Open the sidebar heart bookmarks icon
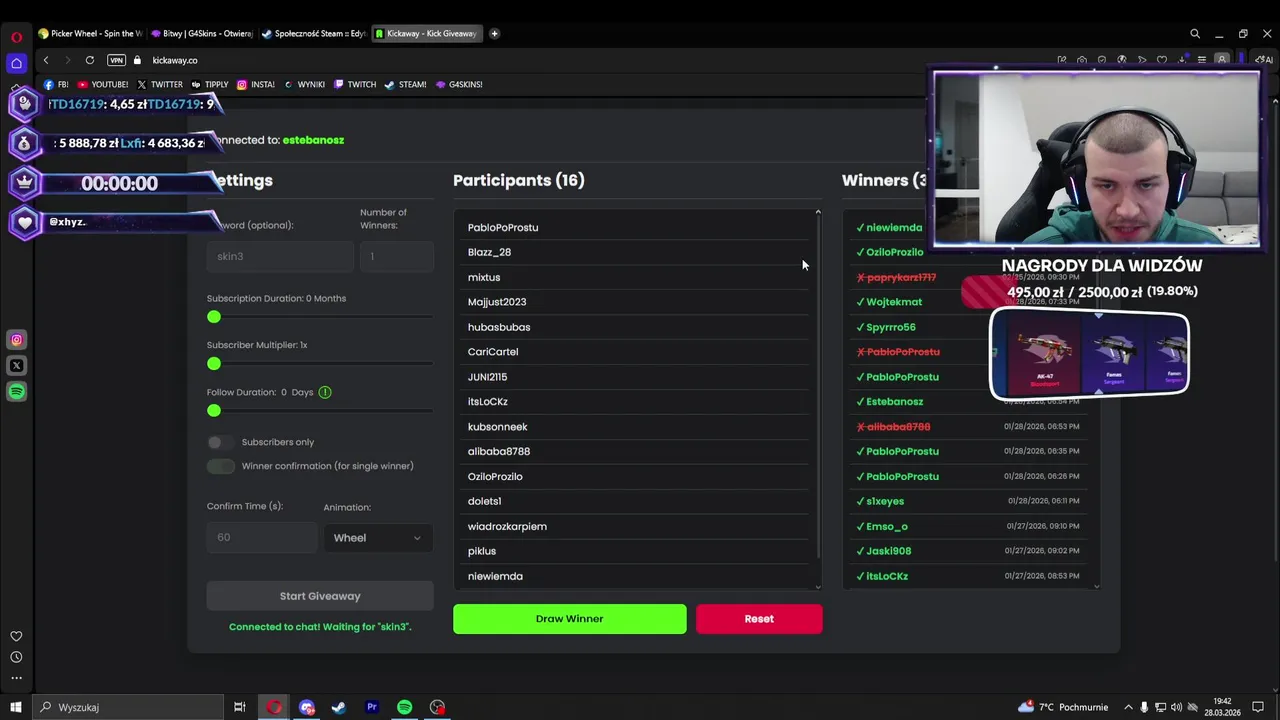 (16, 636)
